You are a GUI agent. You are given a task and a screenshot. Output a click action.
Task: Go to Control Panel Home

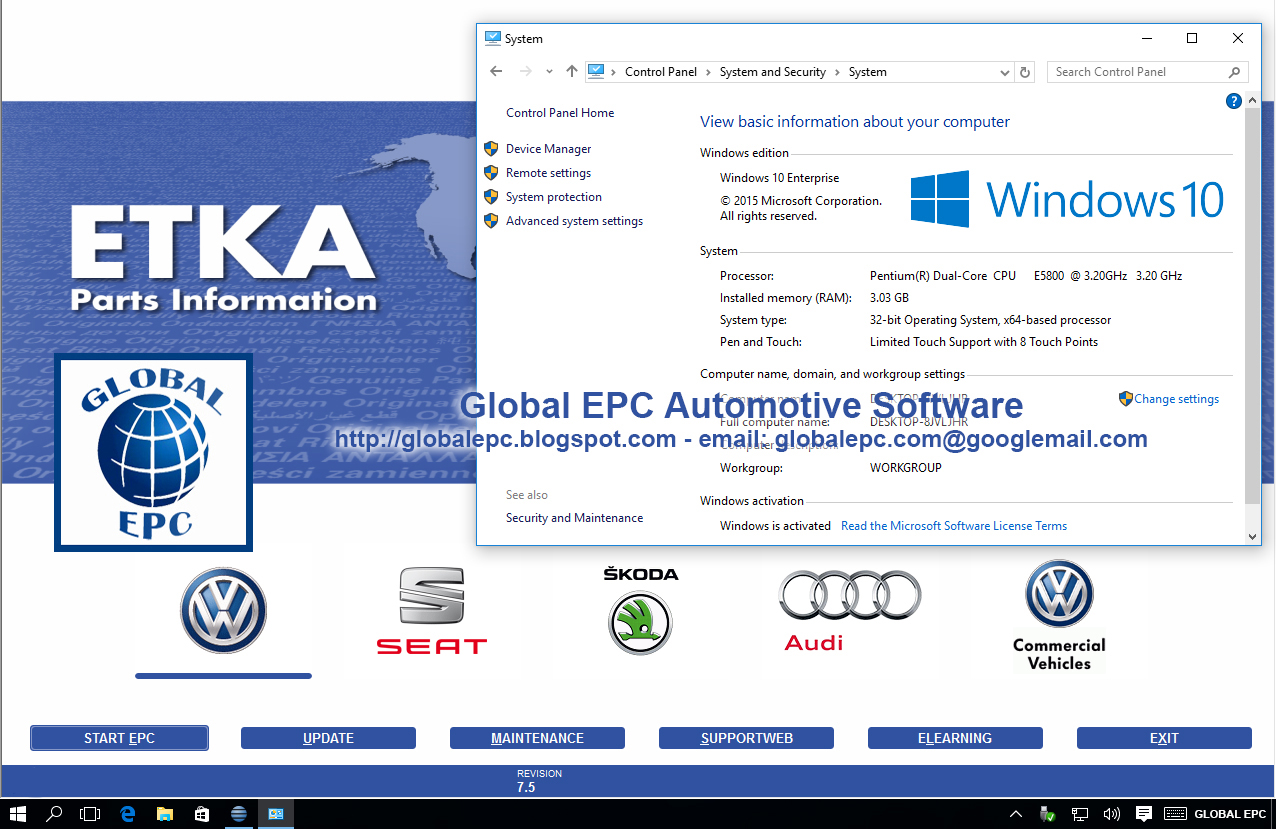[560, 113]
